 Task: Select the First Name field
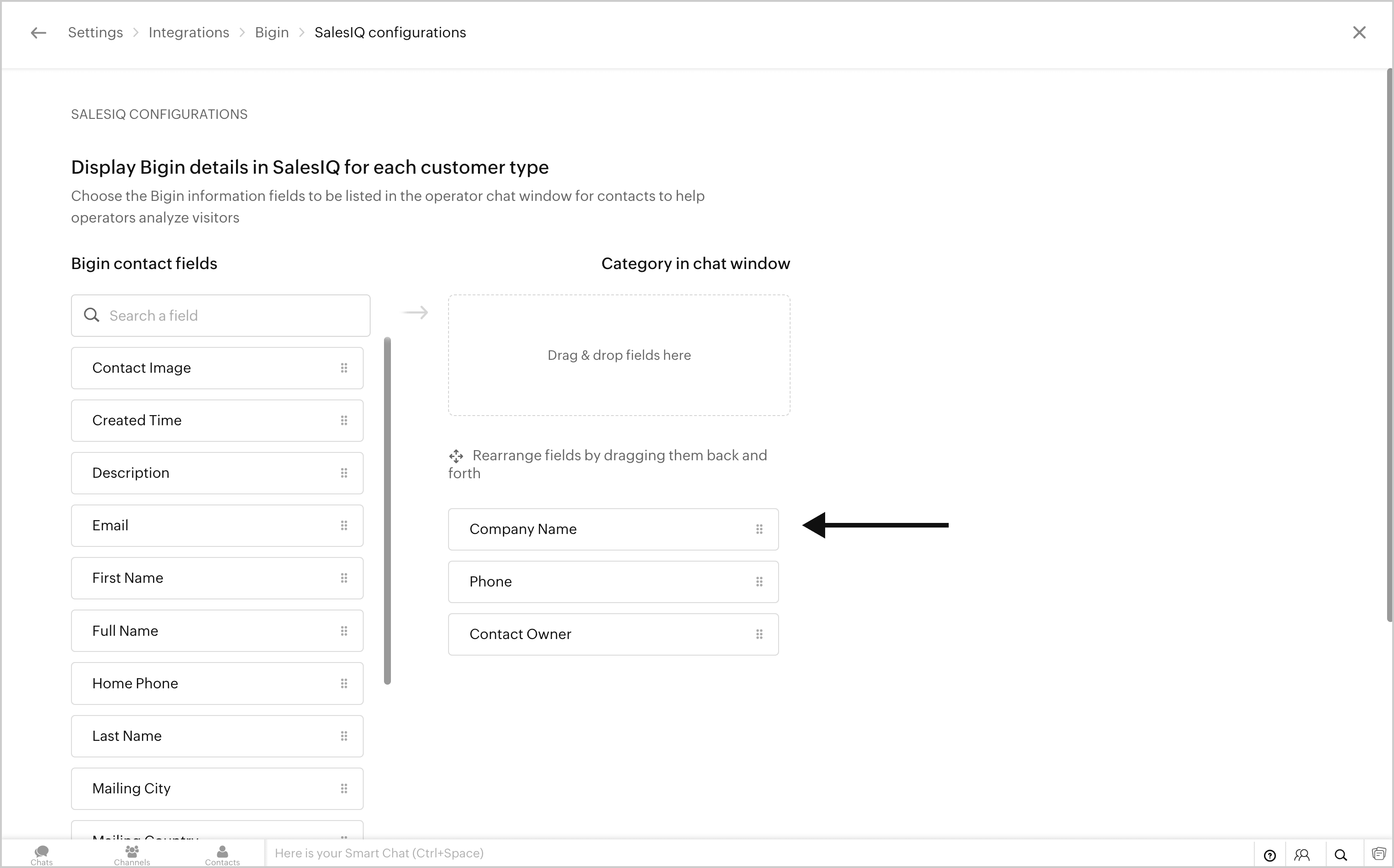(x=217, y=578)
